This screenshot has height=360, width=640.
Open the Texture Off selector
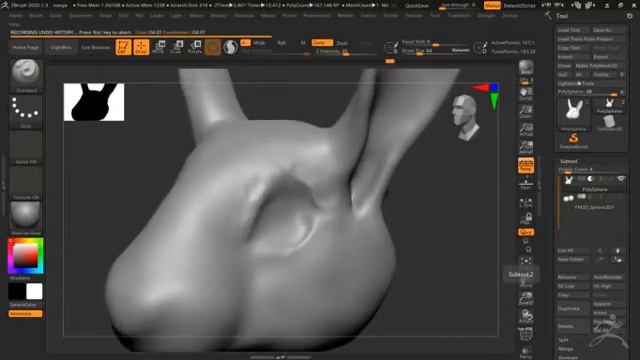pos(26,183)
